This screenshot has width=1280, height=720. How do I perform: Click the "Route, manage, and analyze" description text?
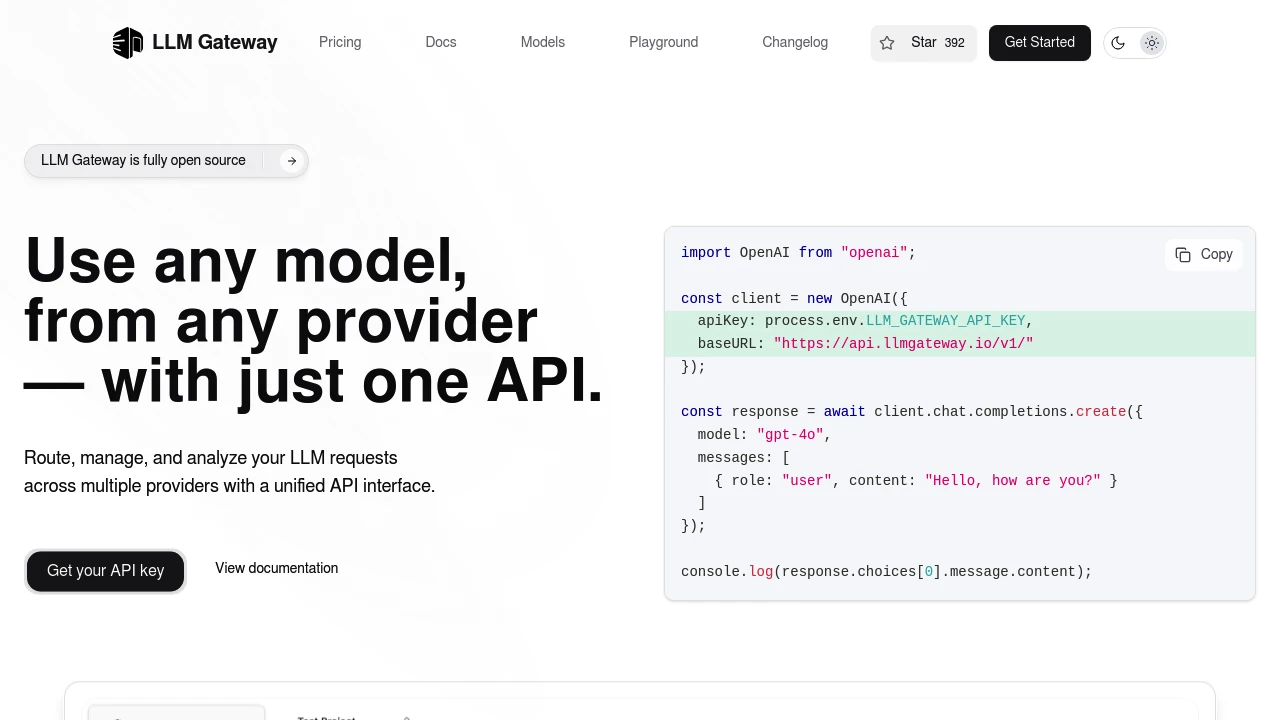tap(230, 472)
